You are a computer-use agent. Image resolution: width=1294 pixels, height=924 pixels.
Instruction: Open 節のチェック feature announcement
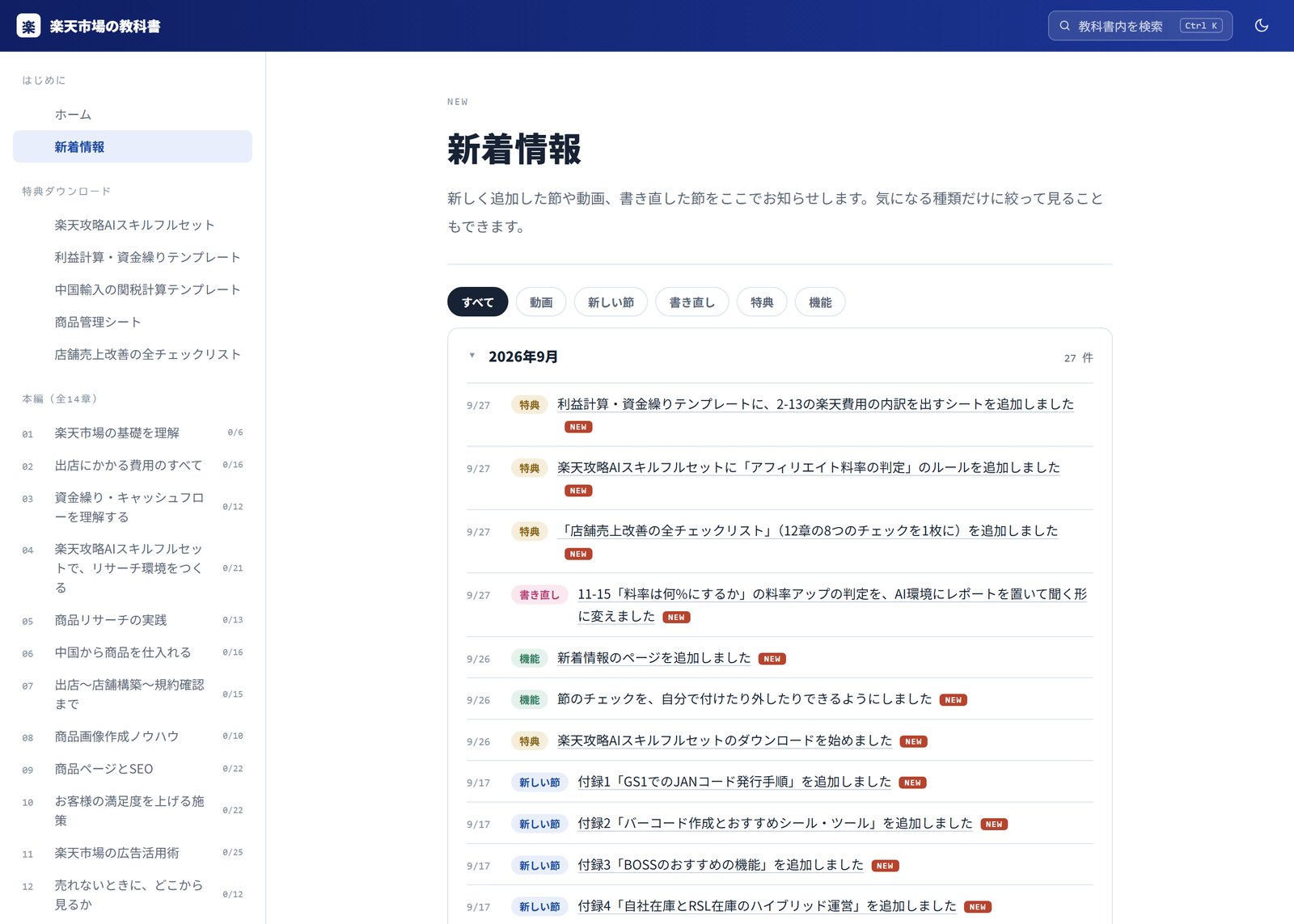[x=745, y=698]
